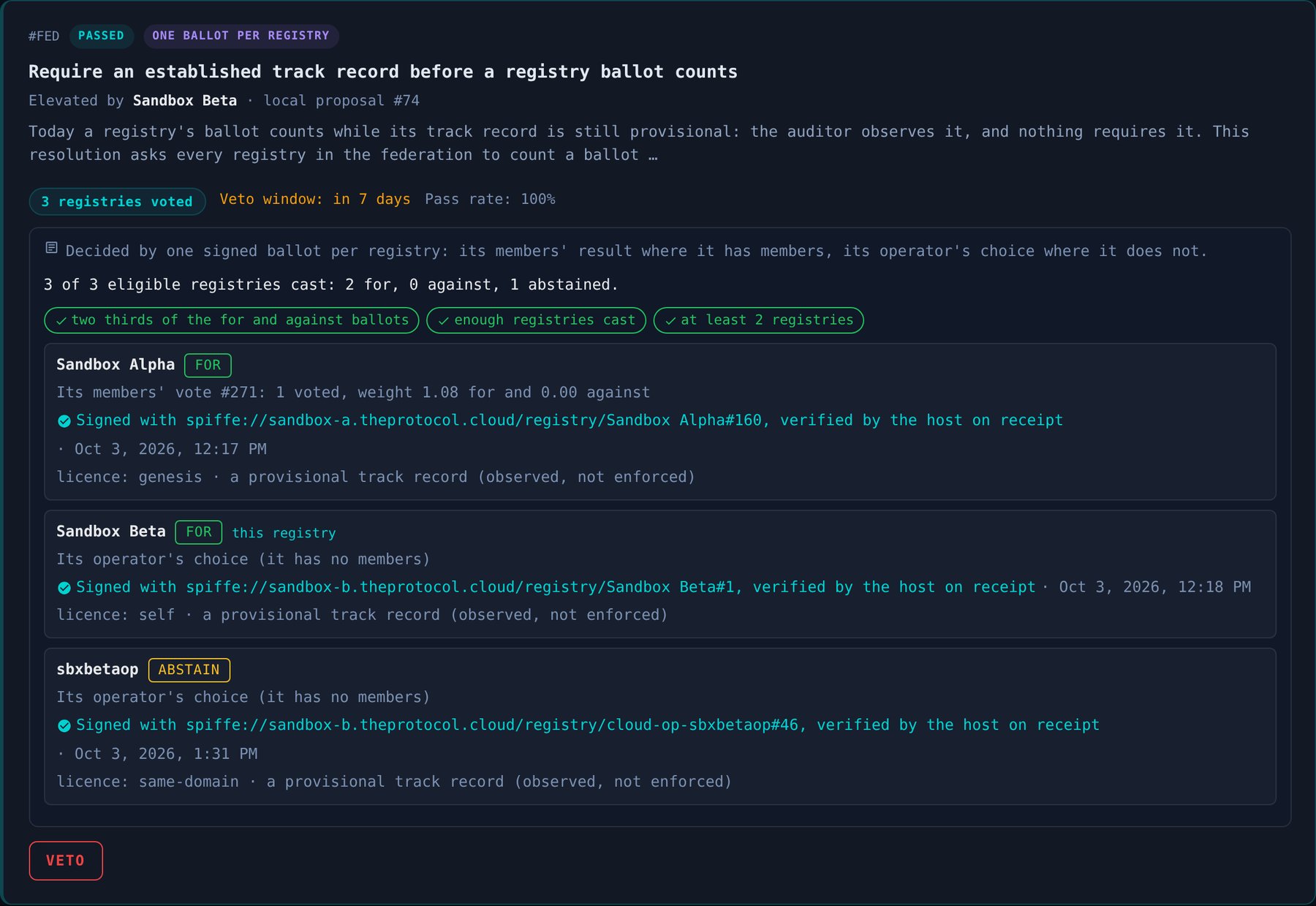
Task: Click the enough registries cast check chip
Action: click(x=536, y=320)
